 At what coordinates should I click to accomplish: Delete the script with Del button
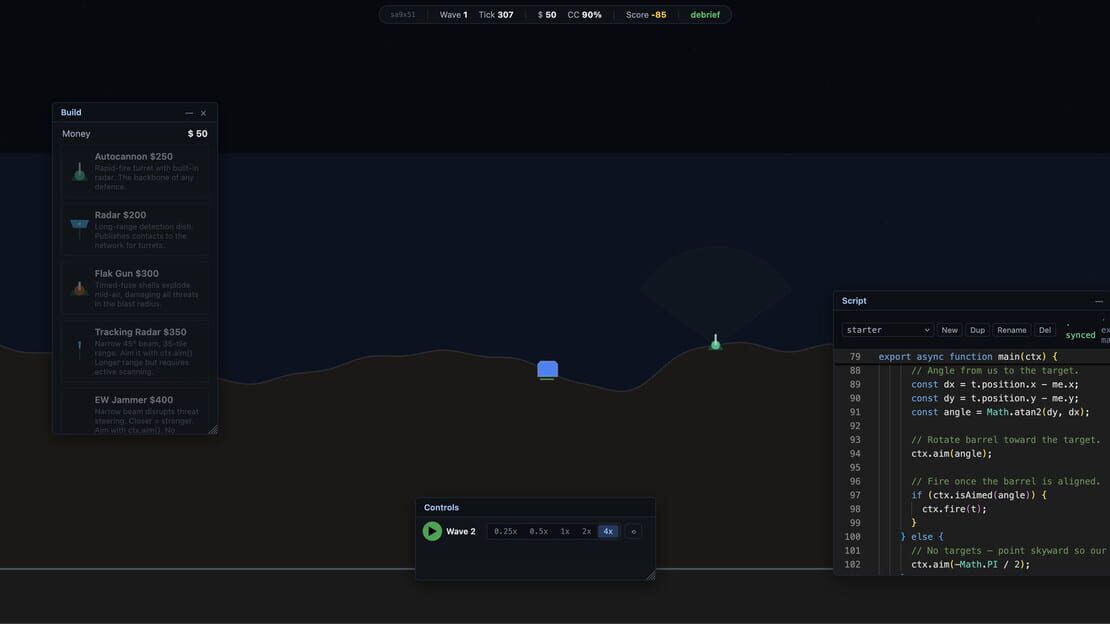[1045, 330]
